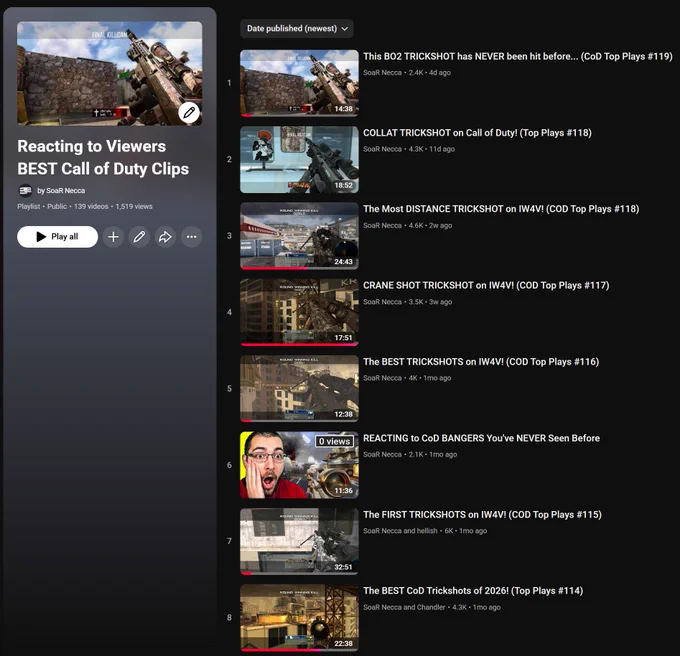Share the playlist with the arrow icon
The height and width of the screenshot is (656, 680).
(x=165, y=237)
